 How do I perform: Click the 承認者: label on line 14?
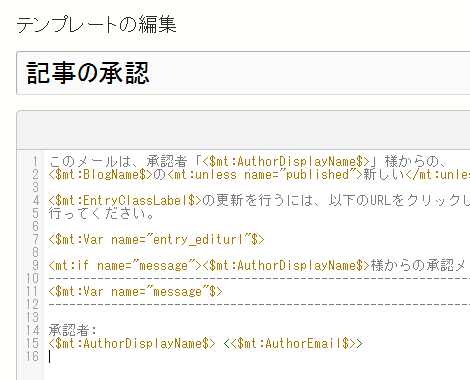coord(73,331)
